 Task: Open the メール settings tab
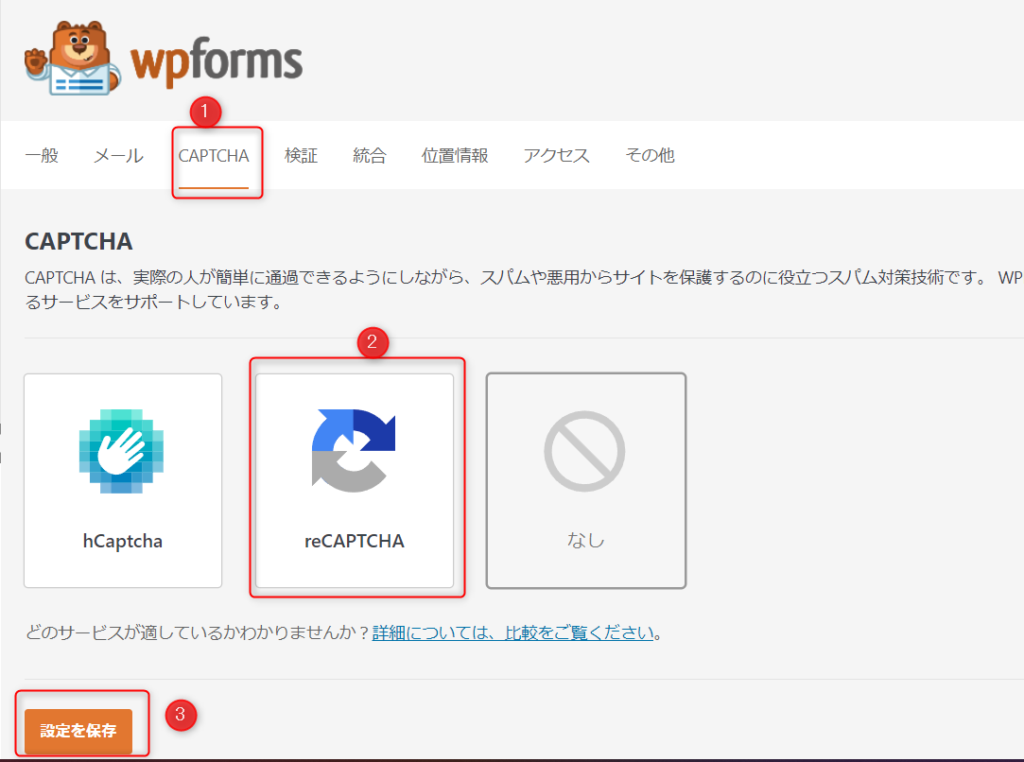coord(119,155)
